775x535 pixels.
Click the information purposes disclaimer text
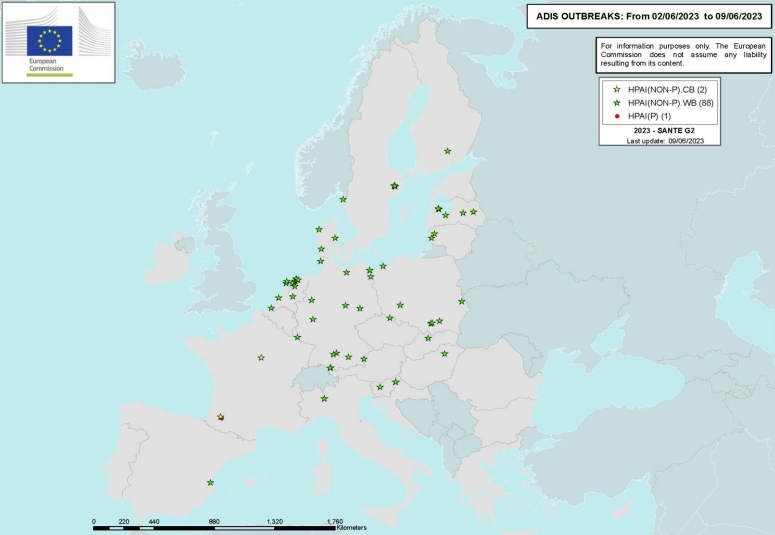[x=683, y=54]
